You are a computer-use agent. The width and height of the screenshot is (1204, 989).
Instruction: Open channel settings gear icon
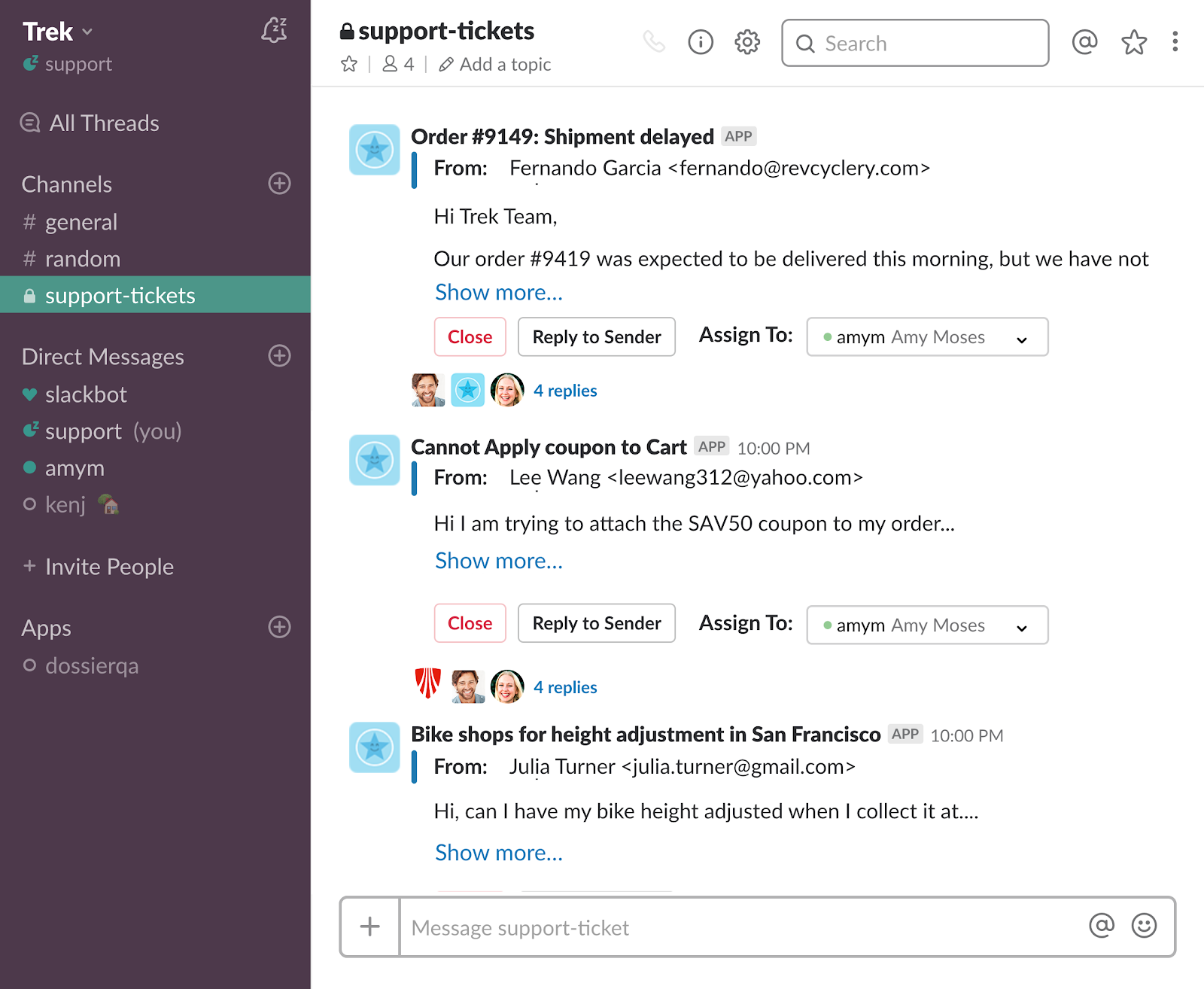[747, 42]
